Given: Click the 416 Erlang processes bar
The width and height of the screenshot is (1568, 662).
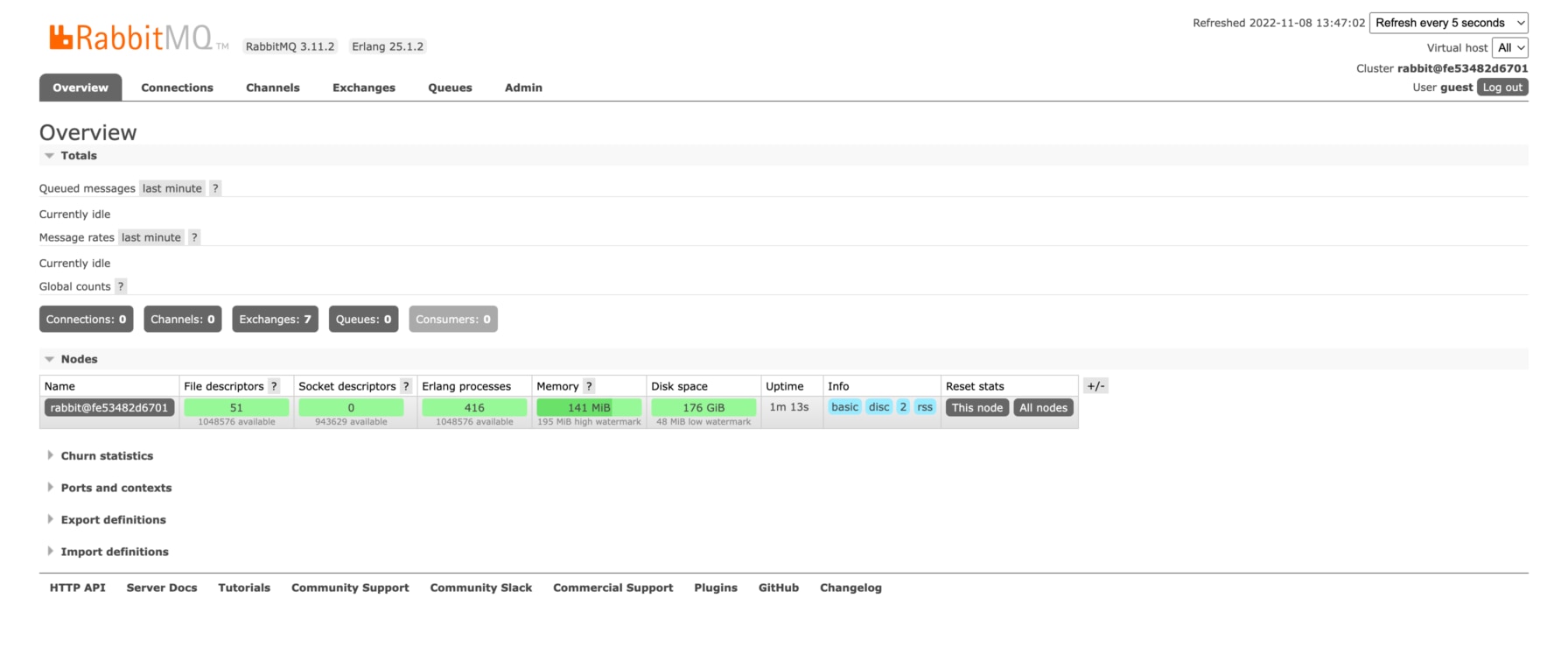Looking at the screenshot, I should point(474,408).
